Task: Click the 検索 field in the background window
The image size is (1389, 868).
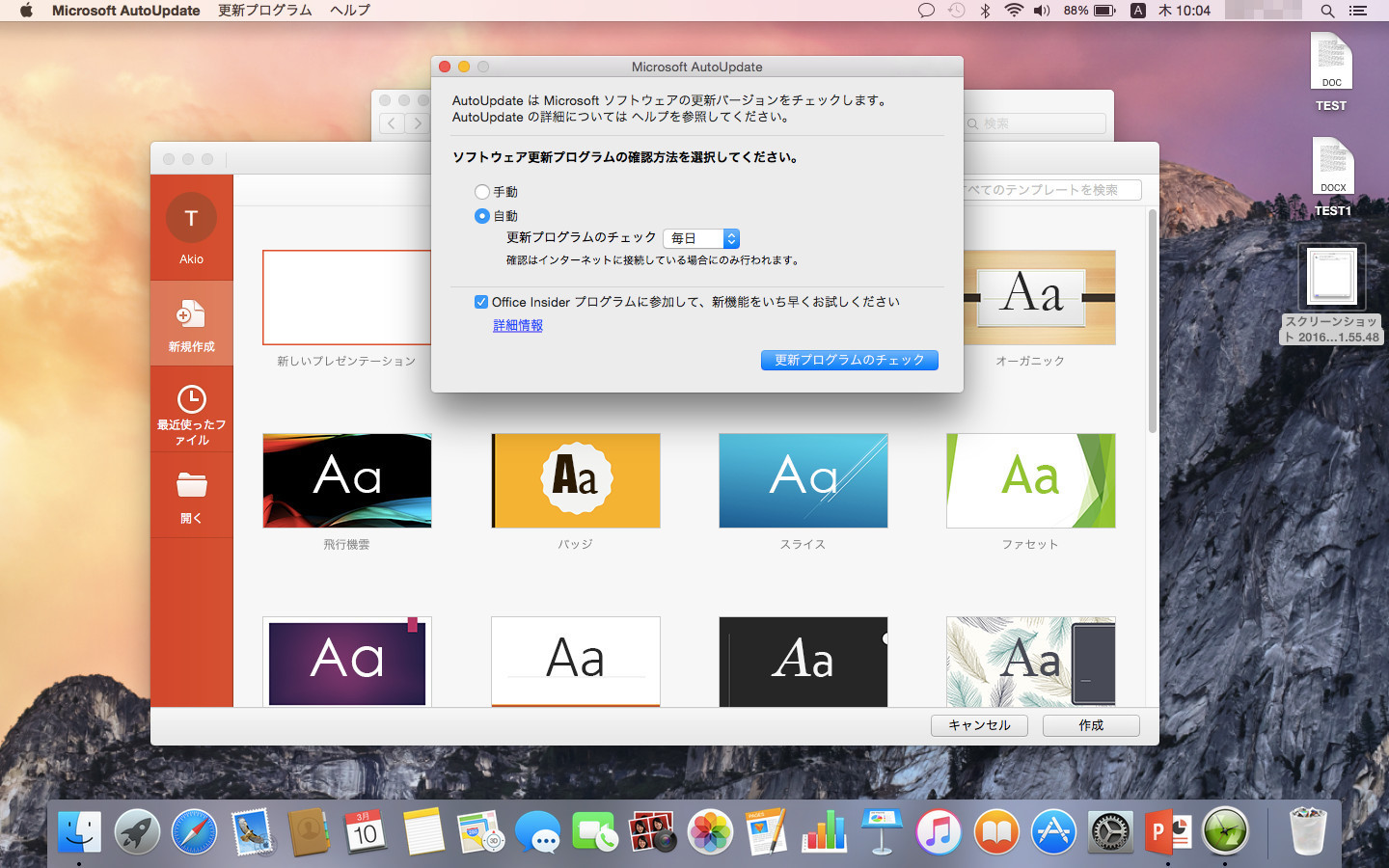Action: (1034, 123)
